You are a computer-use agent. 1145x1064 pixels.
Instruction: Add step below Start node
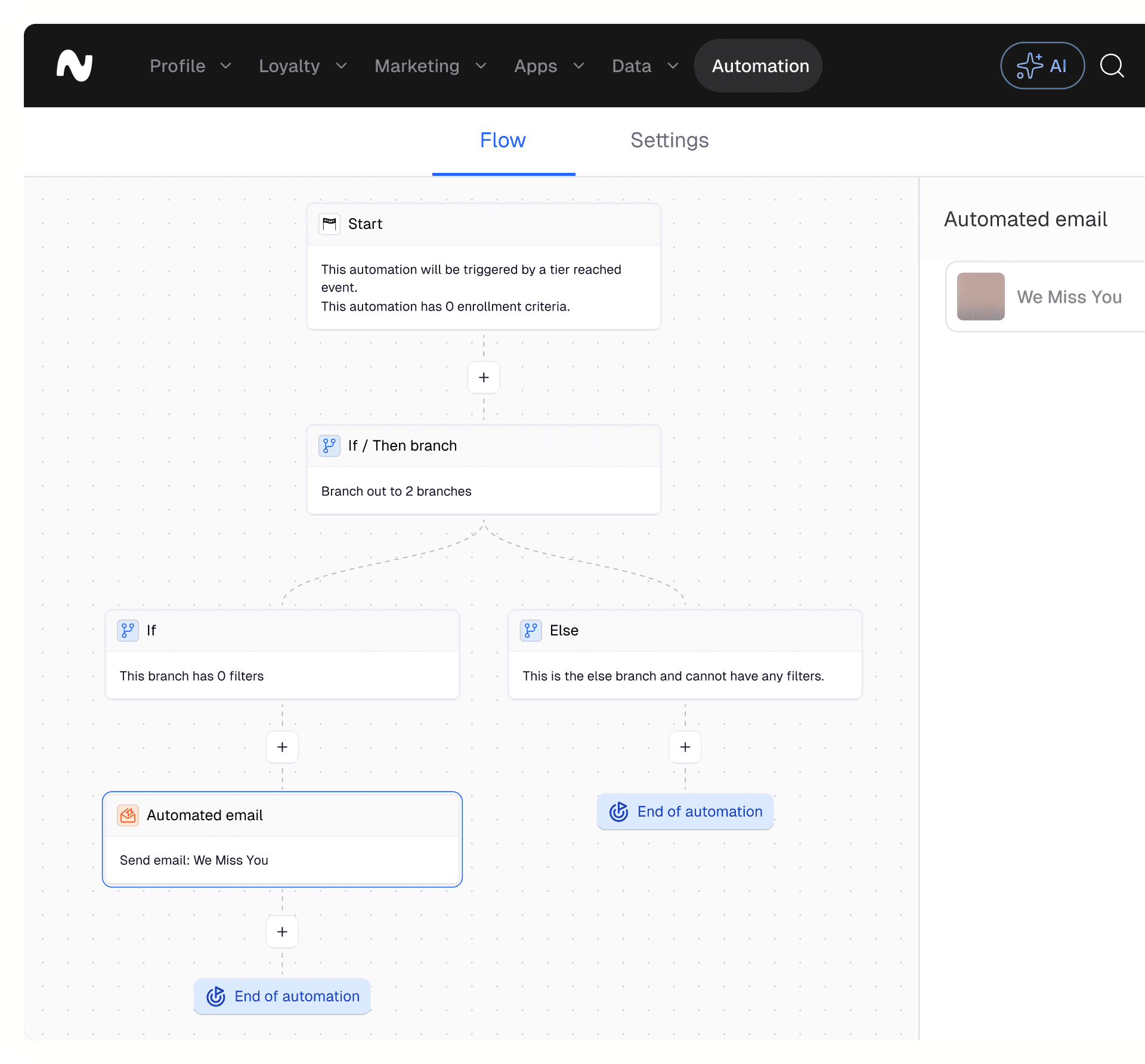tap(484, 377)
